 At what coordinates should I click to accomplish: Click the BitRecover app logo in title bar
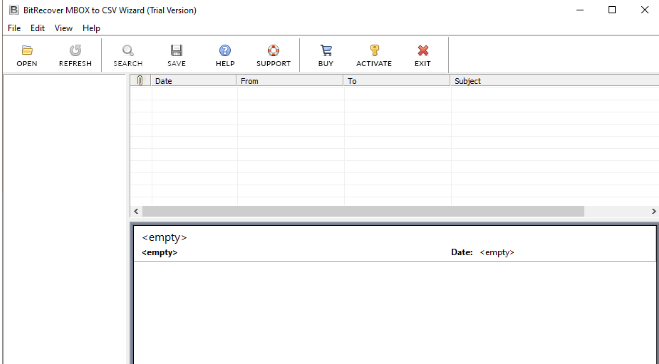pyautogui.click(x=14, y=10)
